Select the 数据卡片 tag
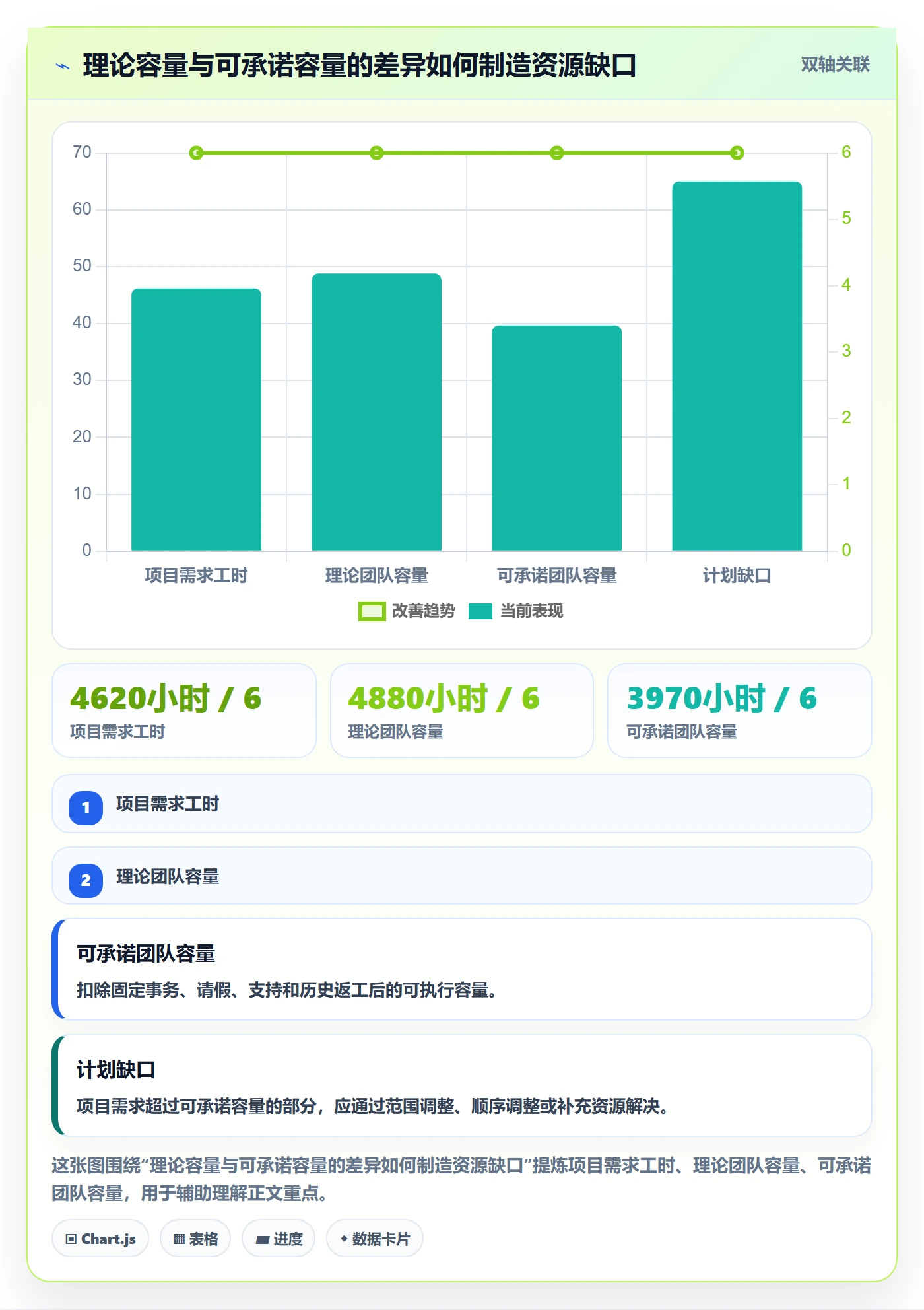The image size is (924, 1310). pos(375,1239)
